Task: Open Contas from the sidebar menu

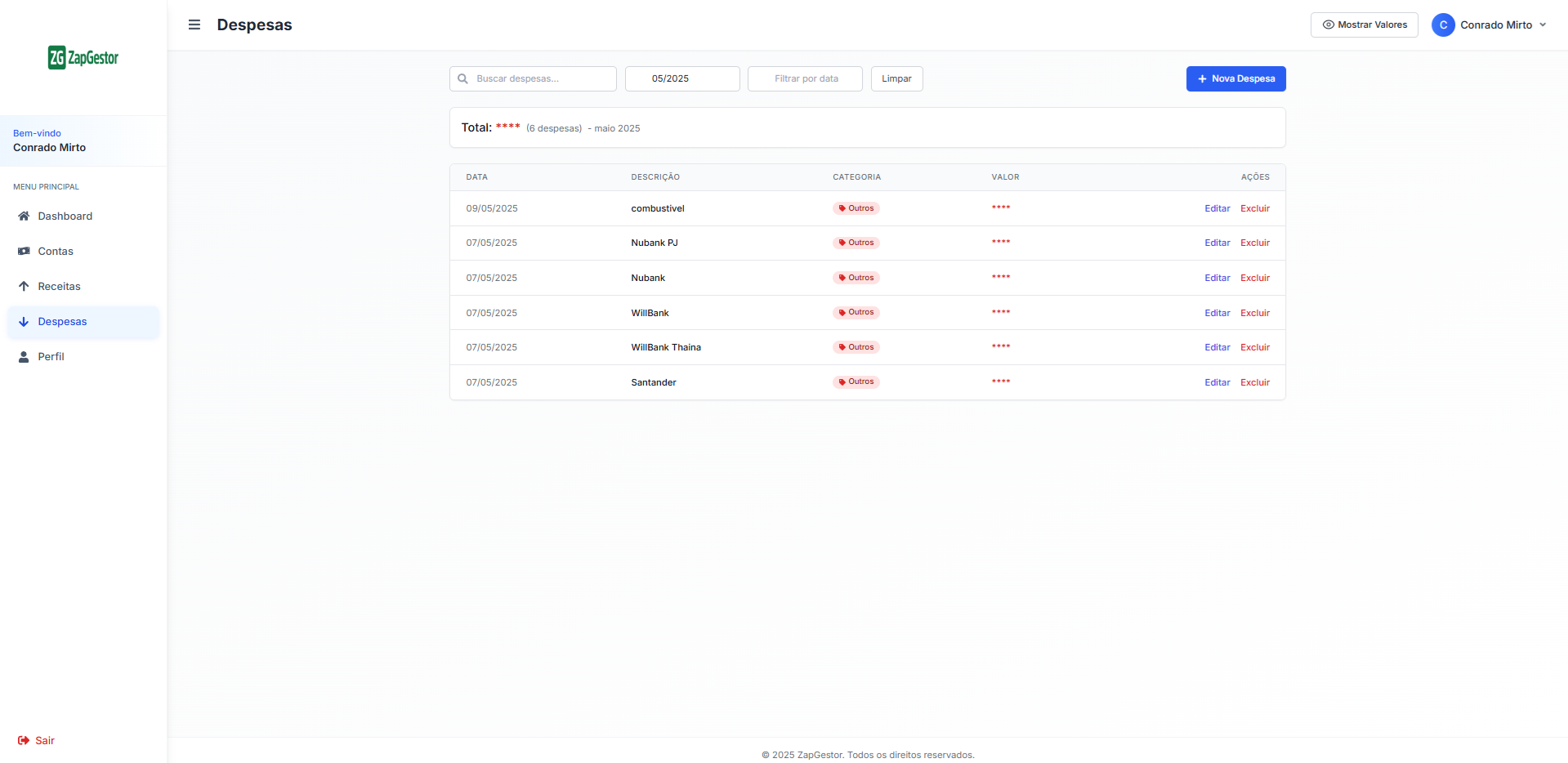Action: 56,251
